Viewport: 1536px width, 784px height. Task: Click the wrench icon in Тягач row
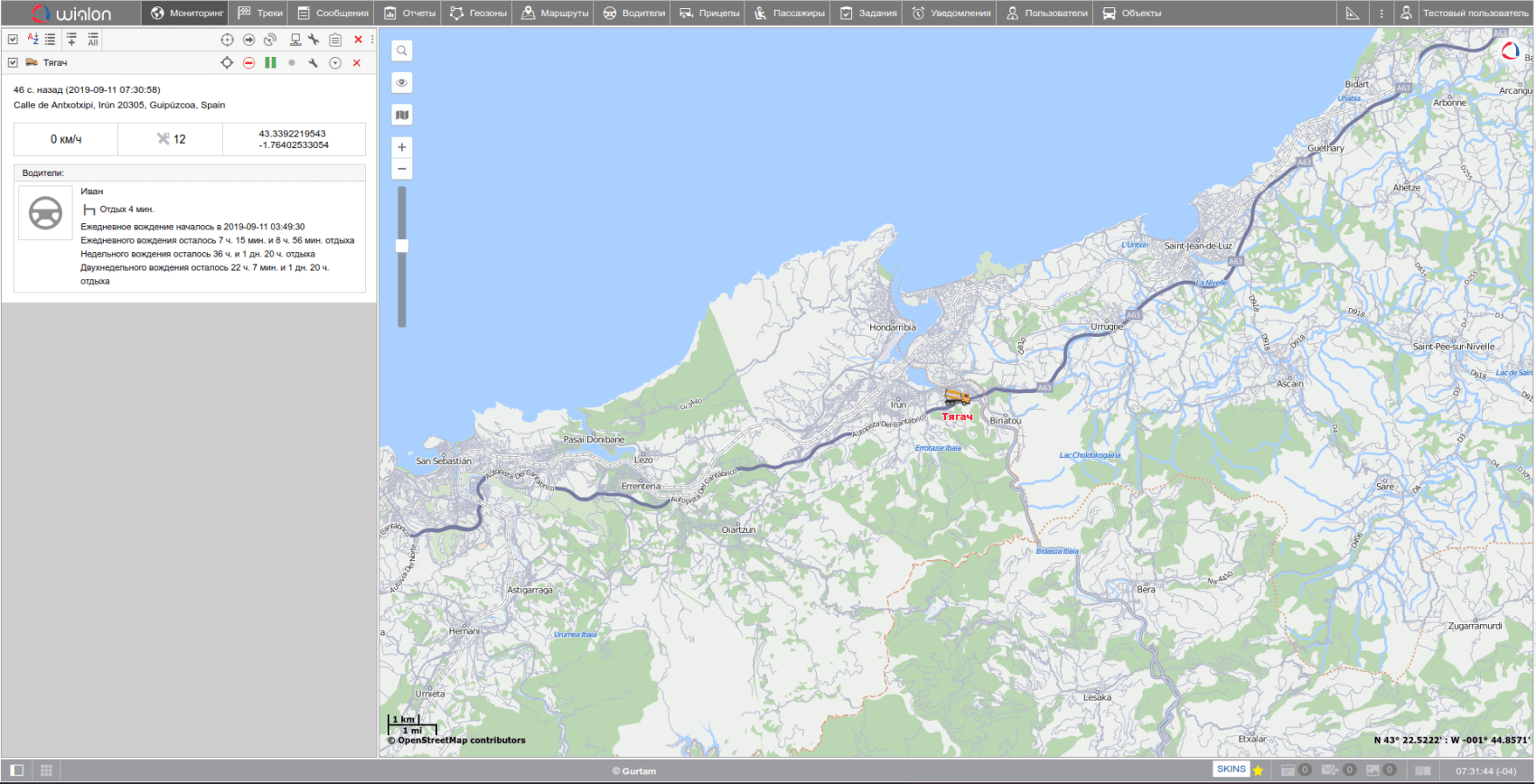[313, 63]
